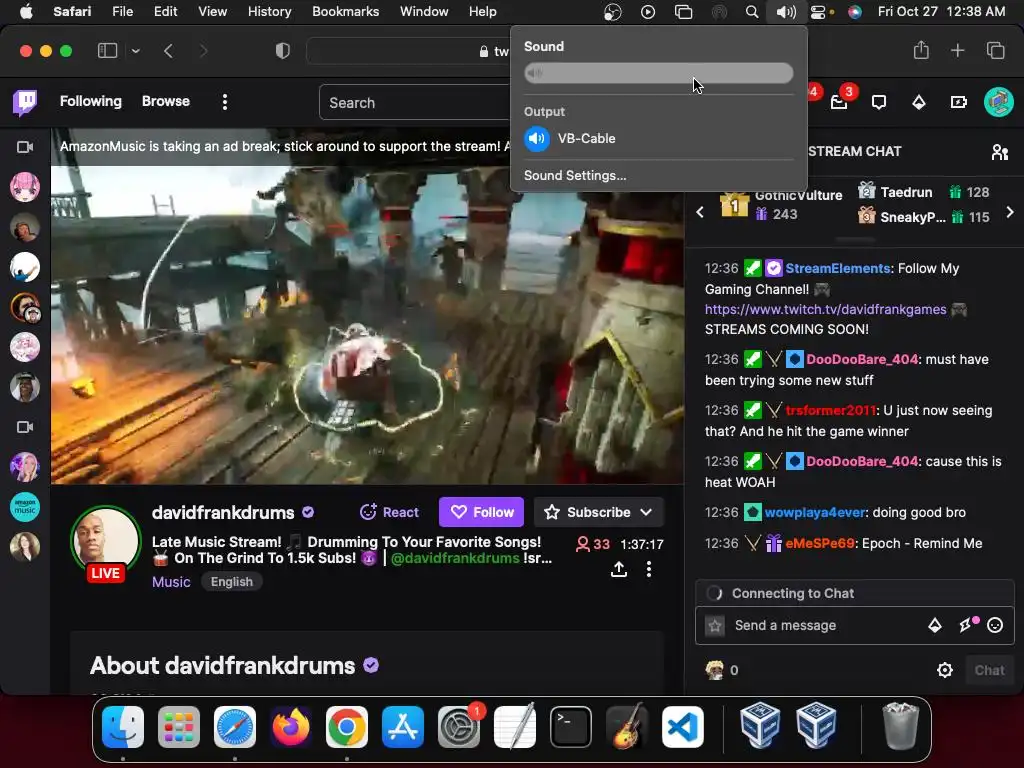This screenshot has height=768, width=1024.
Task: Click StreamElements username in chat
Action: [837, 268]
